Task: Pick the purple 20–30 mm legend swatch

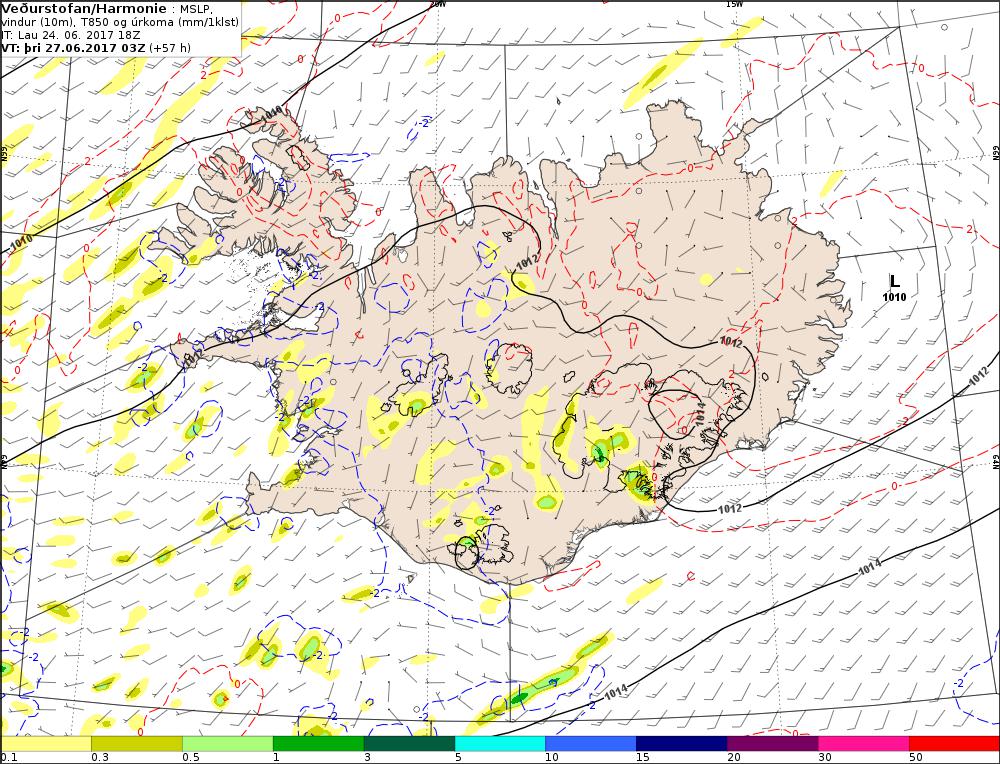Action: point(772,743)
